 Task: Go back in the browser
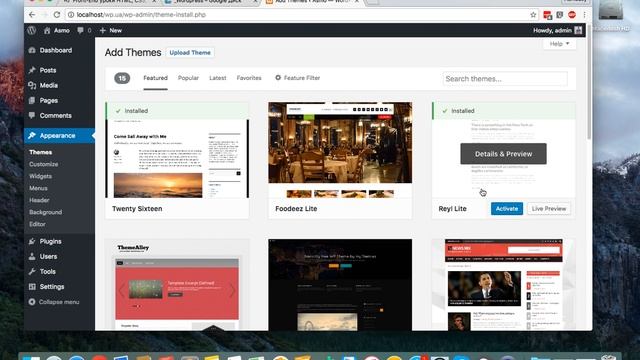click(x=32, y=15)
